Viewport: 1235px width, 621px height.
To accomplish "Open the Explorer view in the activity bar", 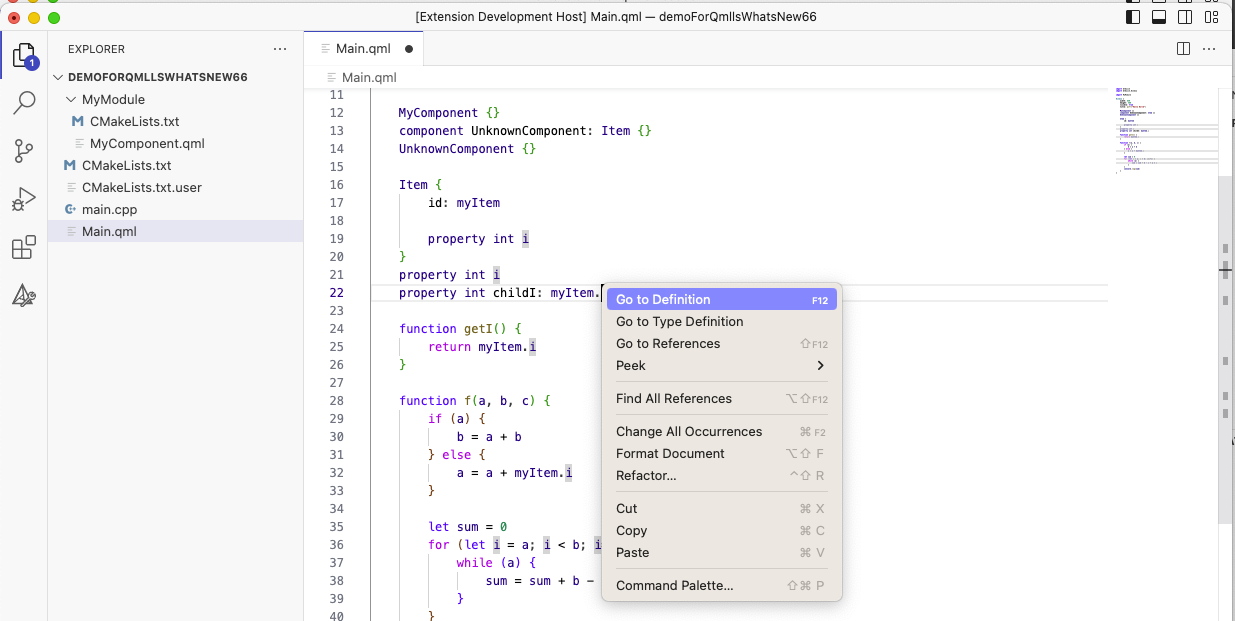I will (24, 57).
